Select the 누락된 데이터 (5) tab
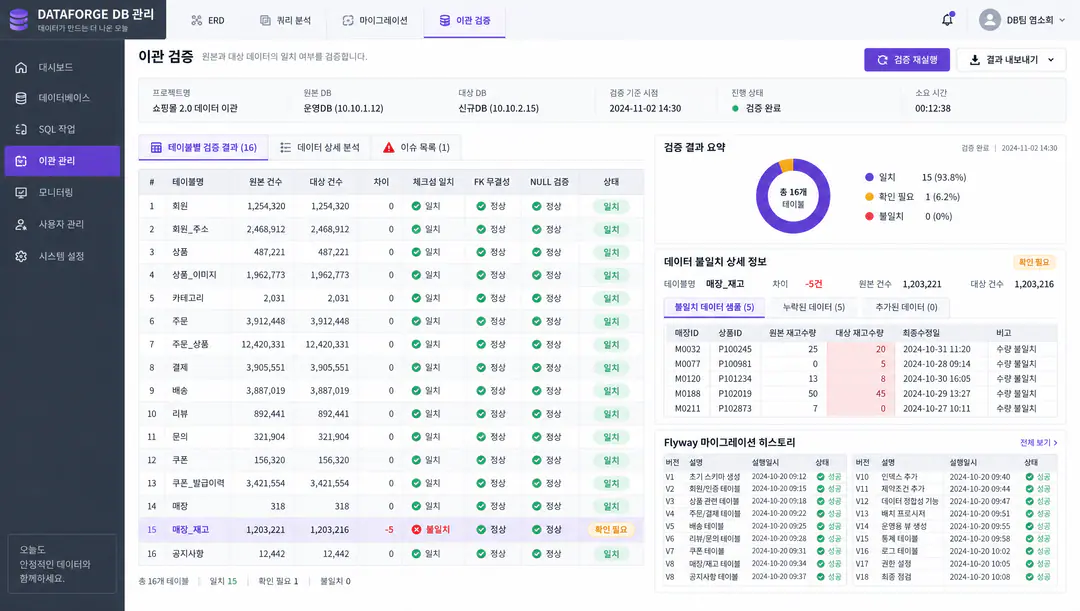The image size is (1080, 611). coord(813,307)
